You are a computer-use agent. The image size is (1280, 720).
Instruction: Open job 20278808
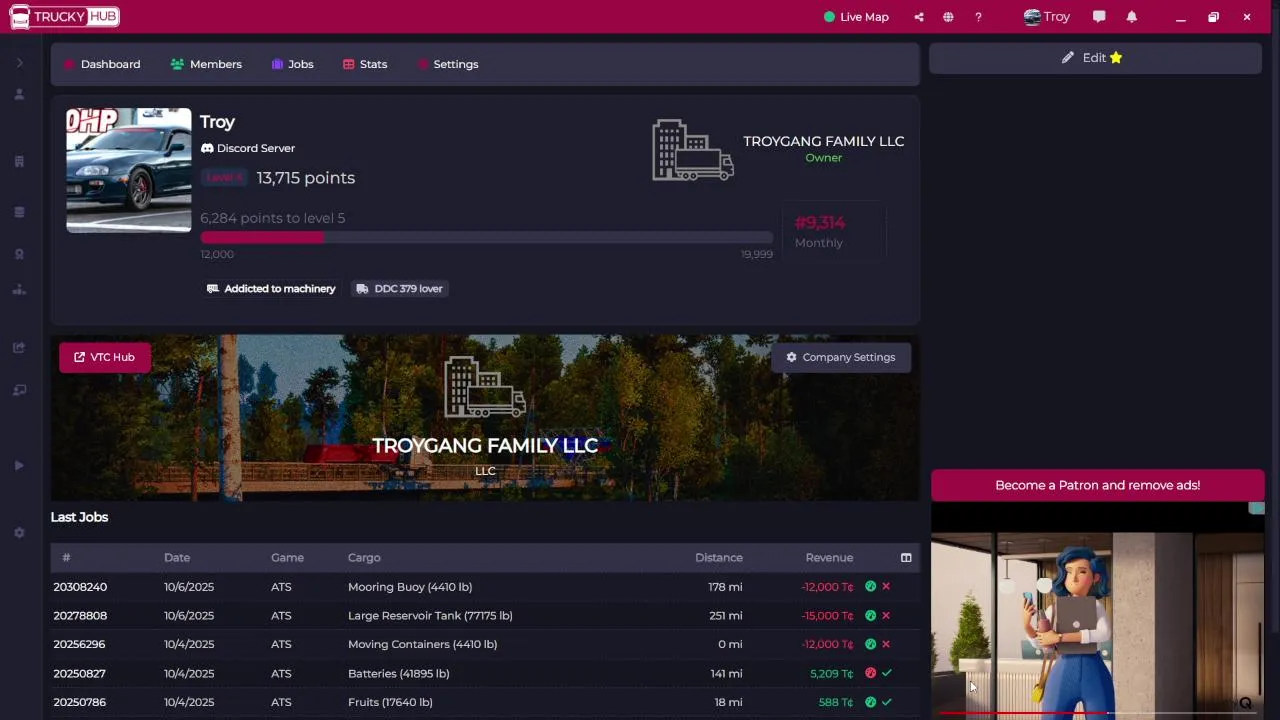coord(80,616)
